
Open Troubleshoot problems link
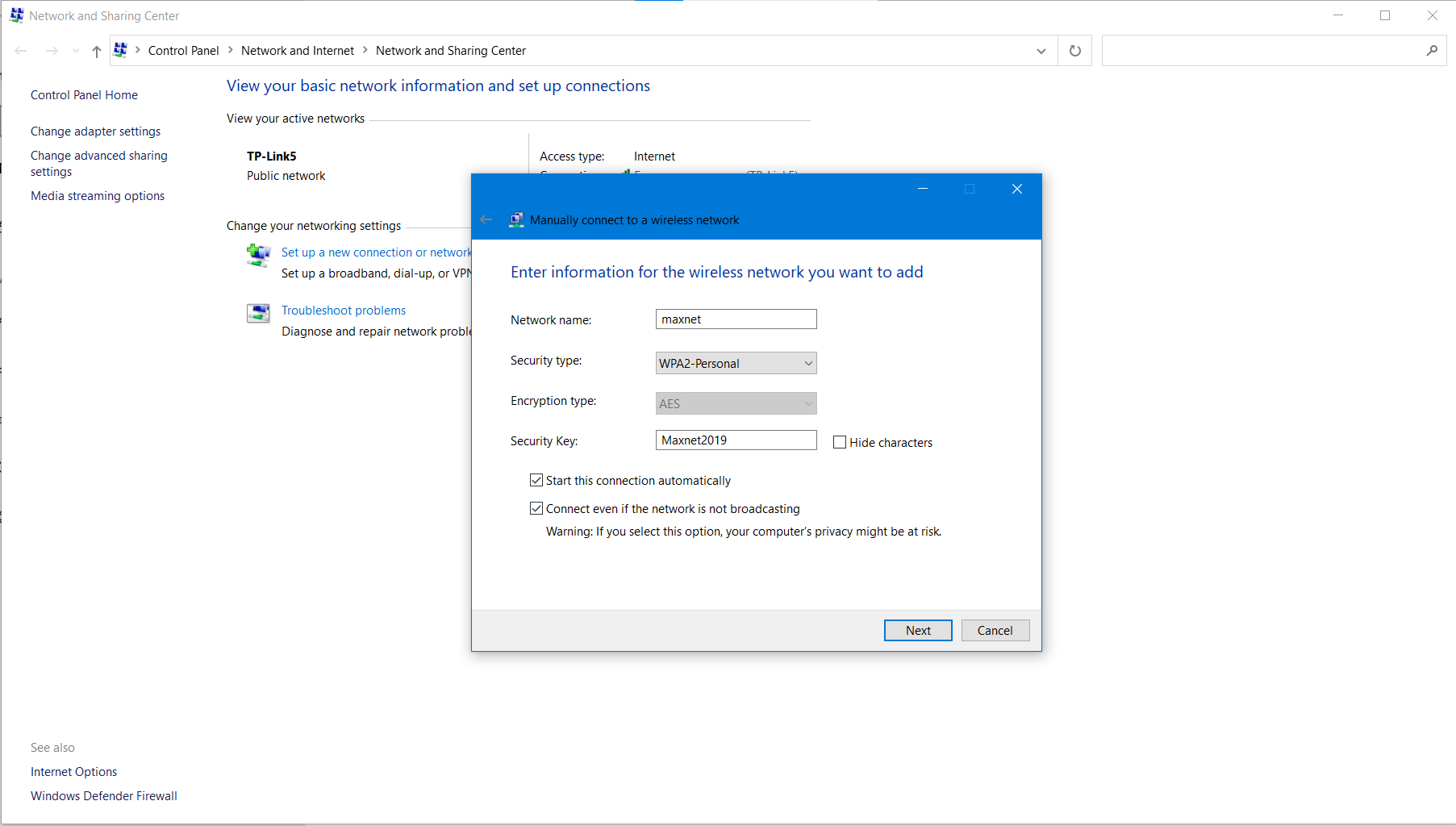tap(344, 311)
